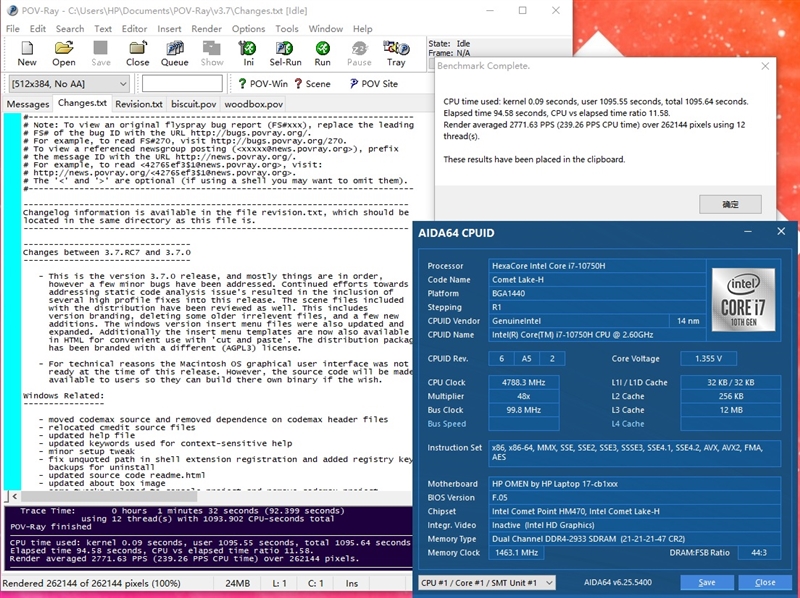
Task: Open the Render menu
Action: click(x=206, y=29)
